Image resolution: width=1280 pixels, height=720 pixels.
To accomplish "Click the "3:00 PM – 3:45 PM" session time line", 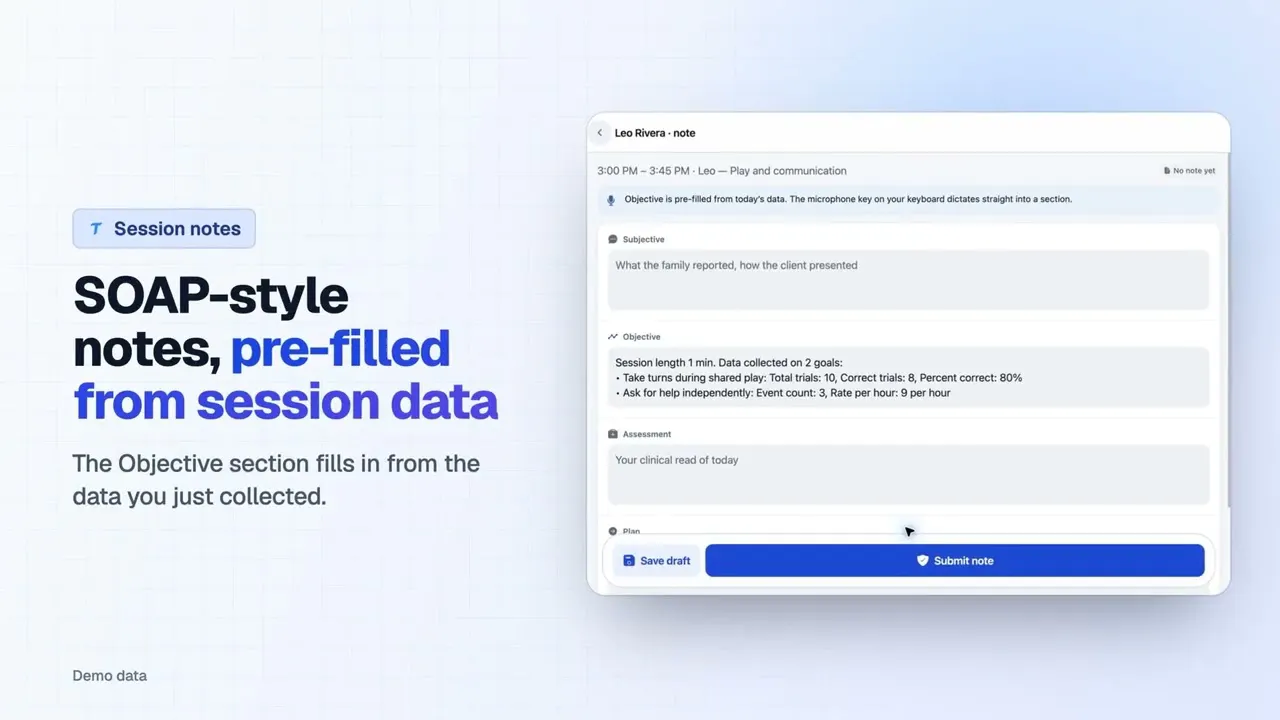I will pos(722,171).
